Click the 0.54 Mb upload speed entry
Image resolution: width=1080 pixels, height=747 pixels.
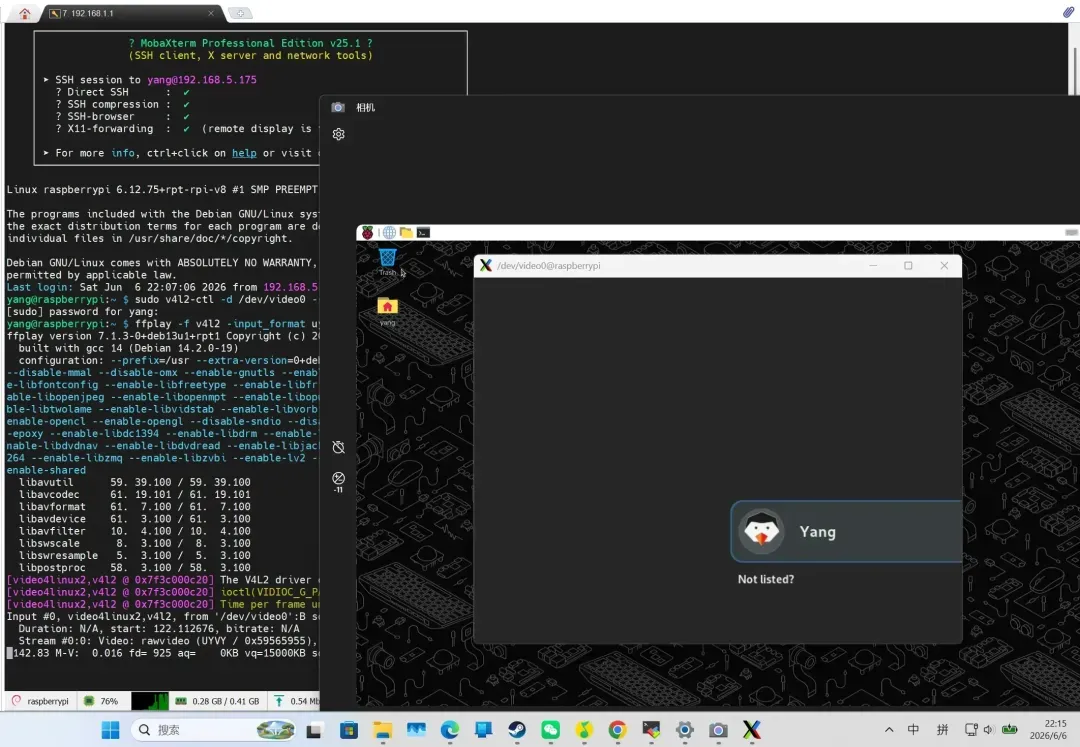click(296, 701)
